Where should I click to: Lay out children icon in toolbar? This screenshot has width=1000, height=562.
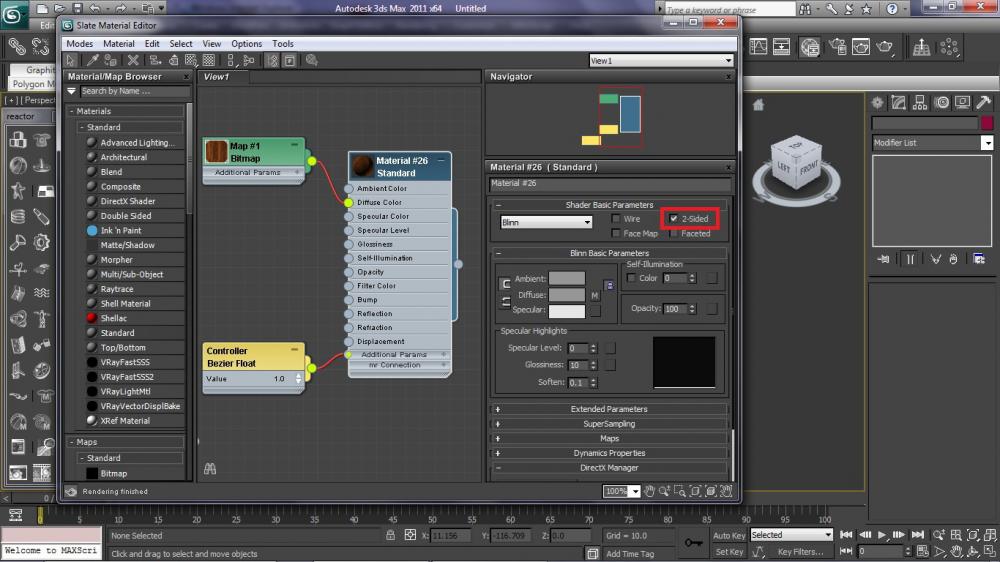[249, 61]
